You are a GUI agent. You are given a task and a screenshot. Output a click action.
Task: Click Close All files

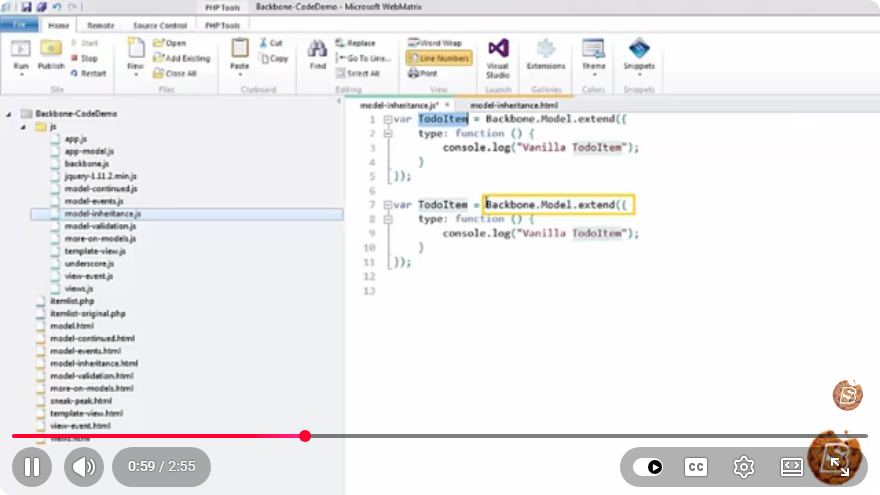pos(175,74)
